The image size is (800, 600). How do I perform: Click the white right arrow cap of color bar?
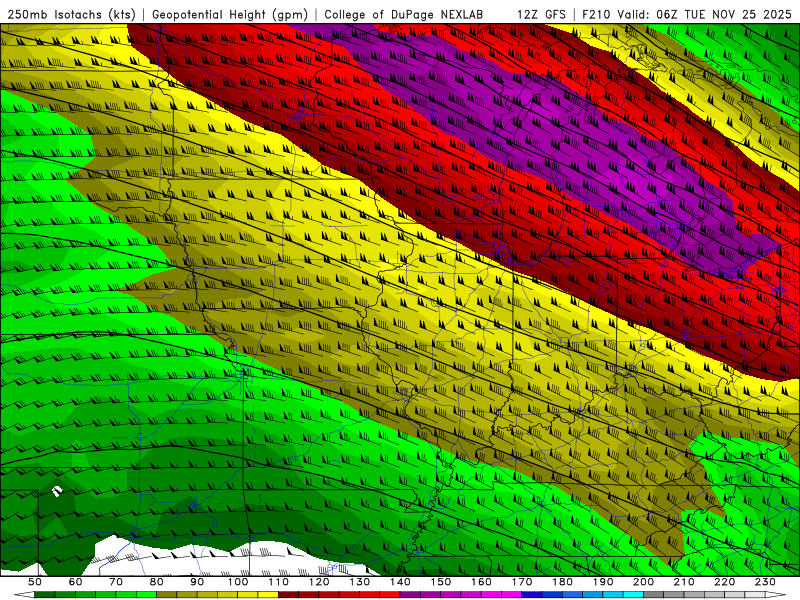point(776,594)
